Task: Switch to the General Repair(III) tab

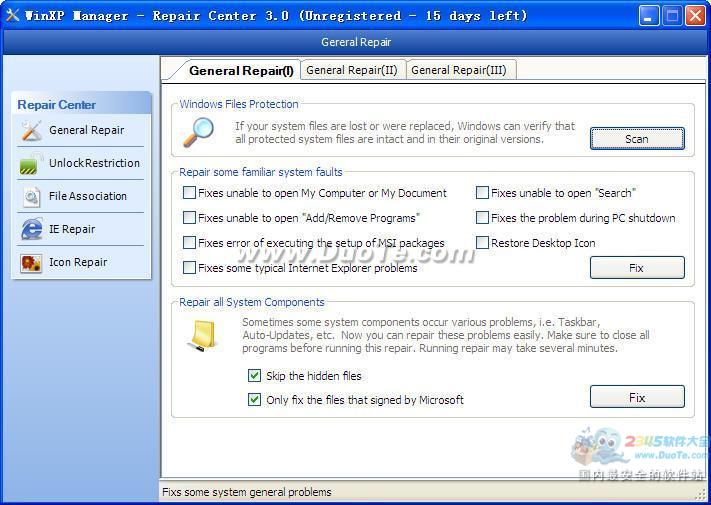Action: coord(459,70)
